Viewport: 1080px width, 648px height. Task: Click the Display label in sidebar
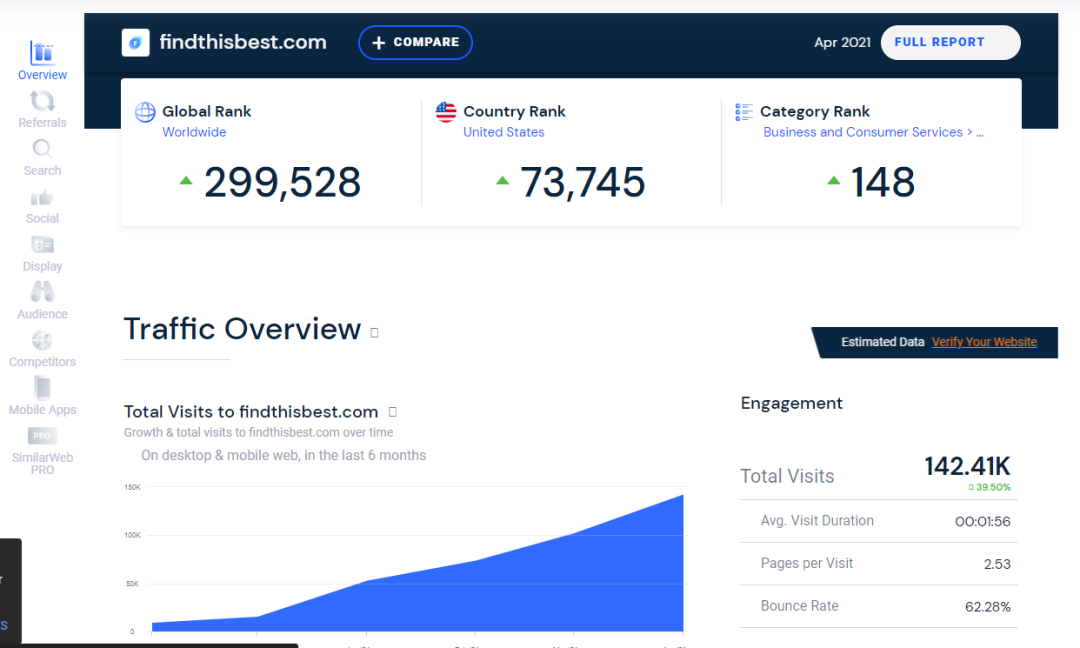click(x=42, y=266)
